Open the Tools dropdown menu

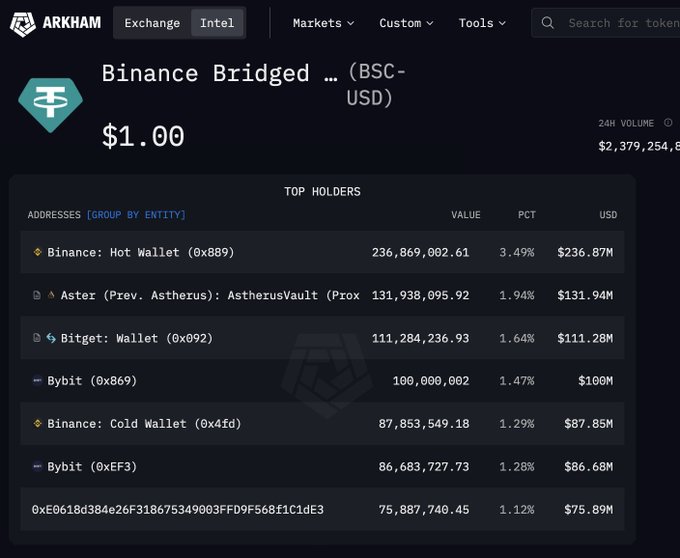(x=482, y=23)
